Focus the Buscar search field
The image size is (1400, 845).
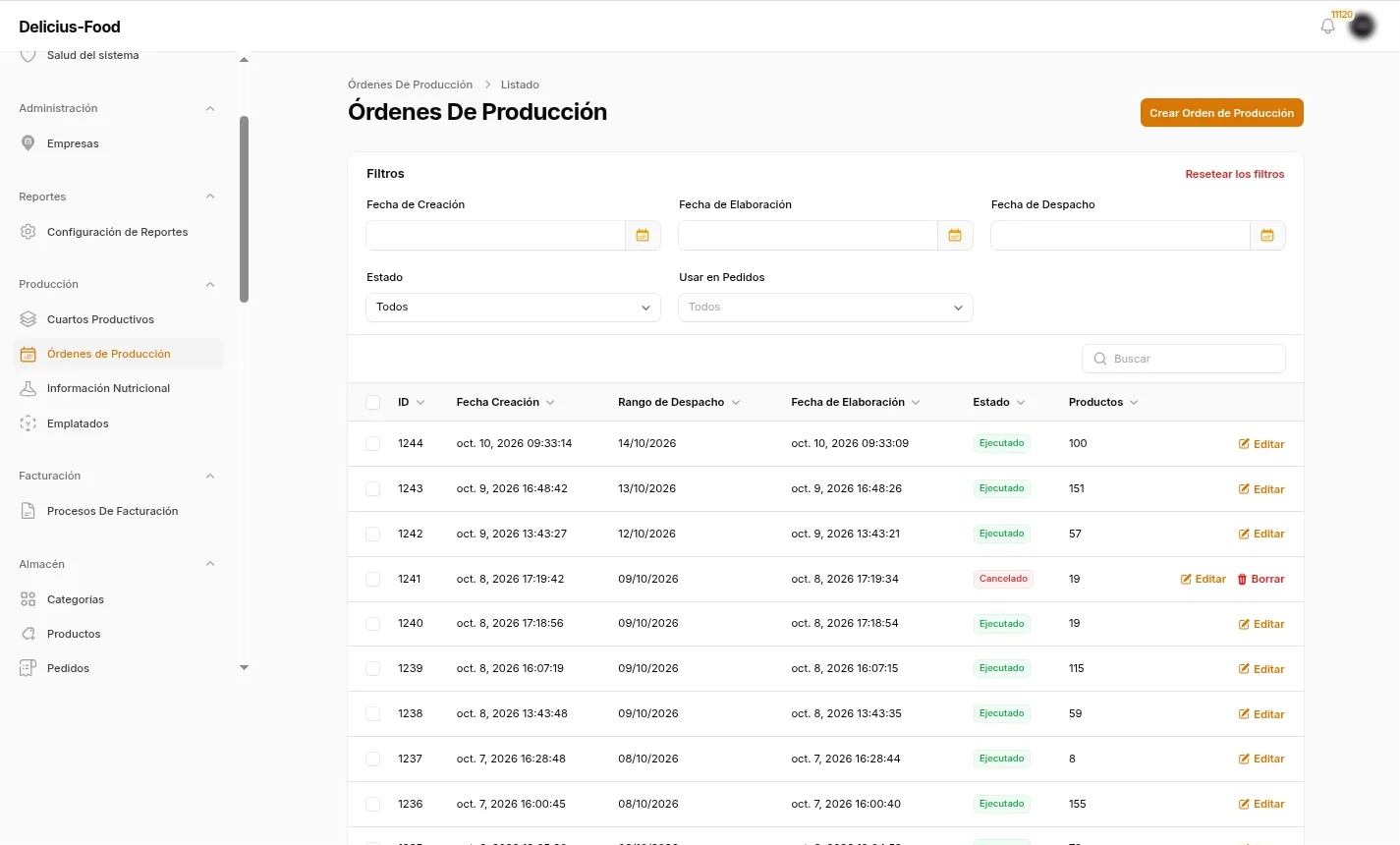coord(1184,359)
